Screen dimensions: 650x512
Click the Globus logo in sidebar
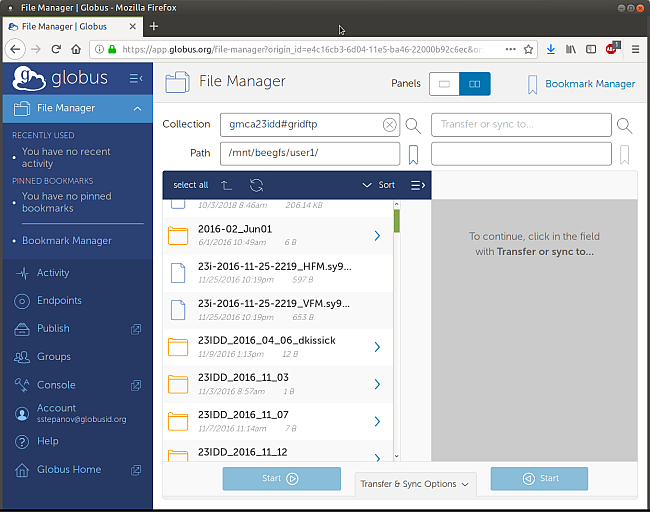[60, 78]
